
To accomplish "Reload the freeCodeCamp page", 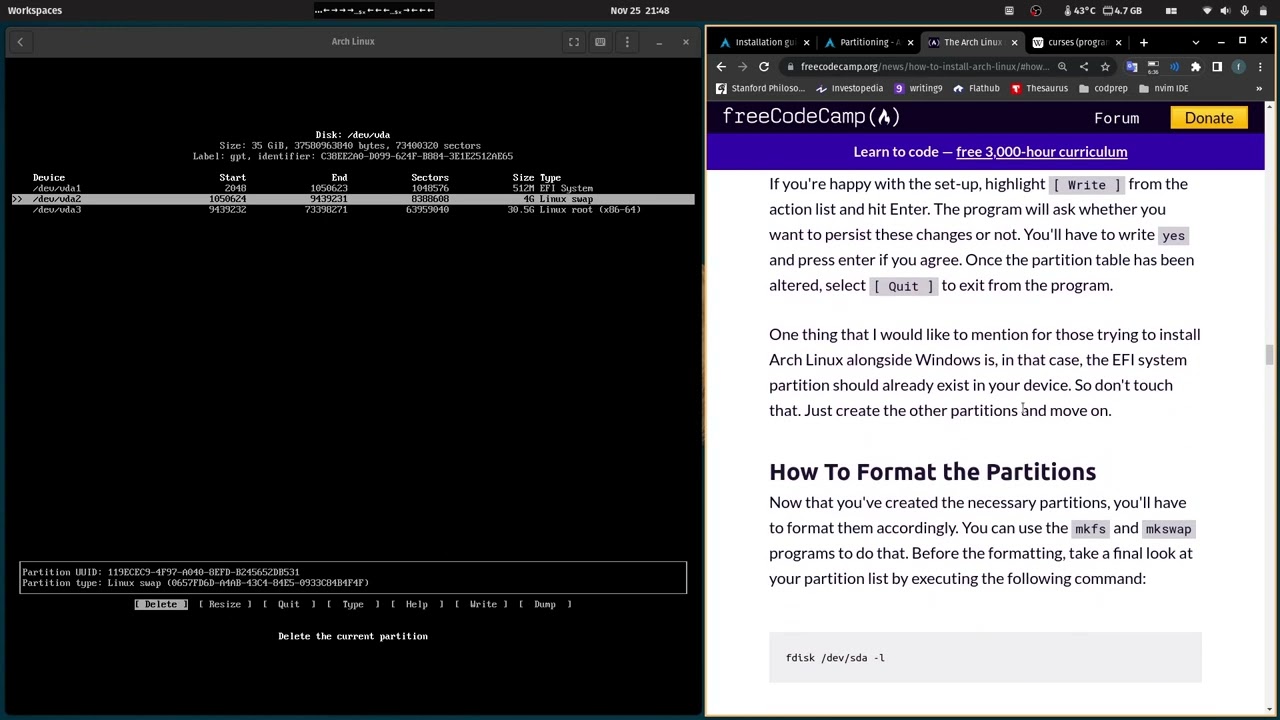I will point(764,67).
